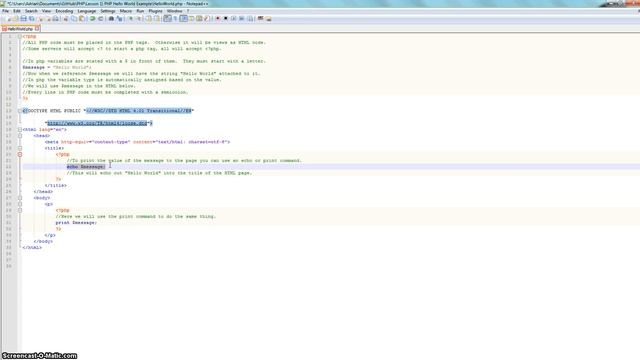The height and width of the screenshot is (360, 640).
Task: Save the current recorded macro icon
Action: click(x=250, y=19)
